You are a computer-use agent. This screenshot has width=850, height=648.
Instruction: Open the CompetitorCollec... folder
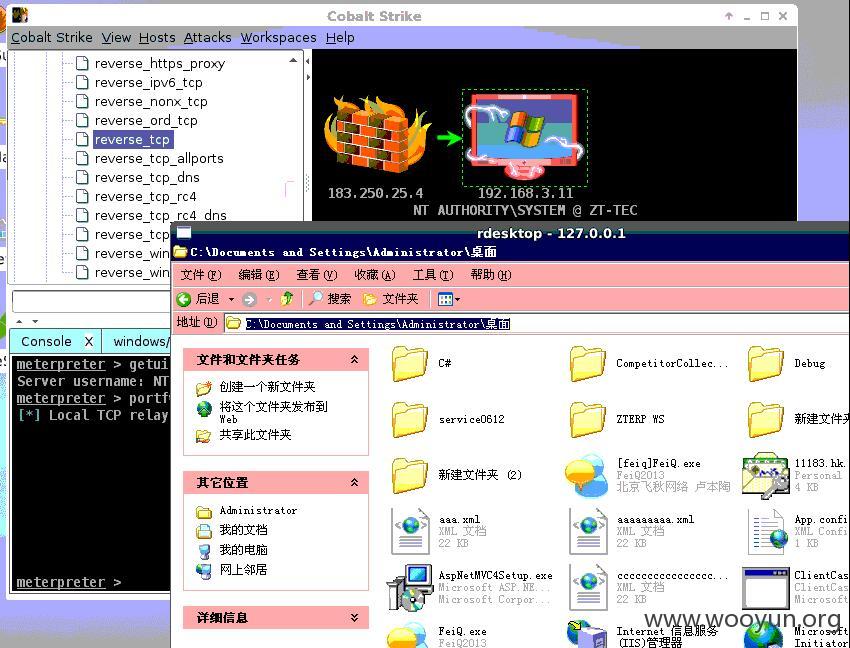(x=587, y=363)
